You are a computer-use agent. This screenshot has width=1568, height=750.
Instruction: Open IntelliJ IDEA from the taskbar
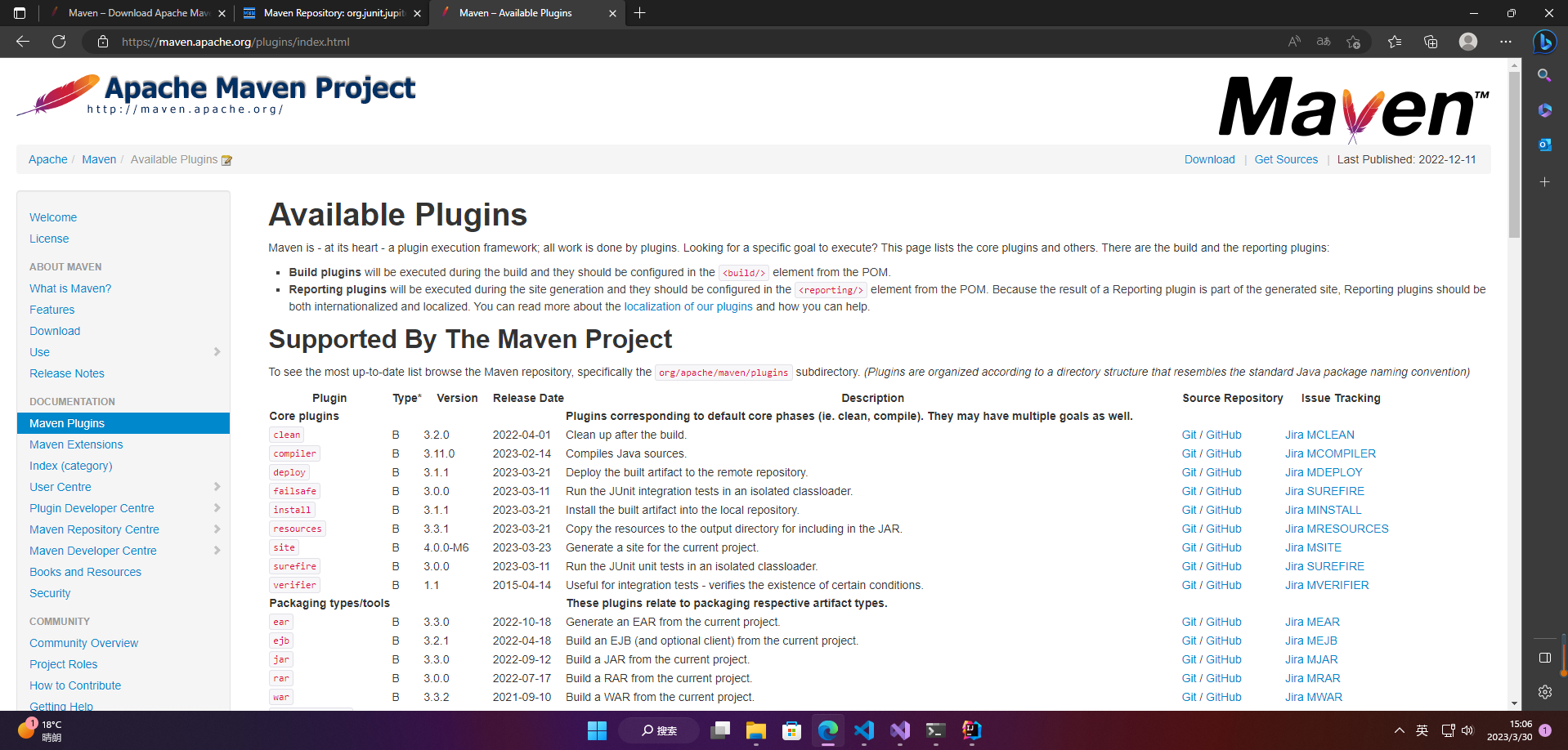971,730
